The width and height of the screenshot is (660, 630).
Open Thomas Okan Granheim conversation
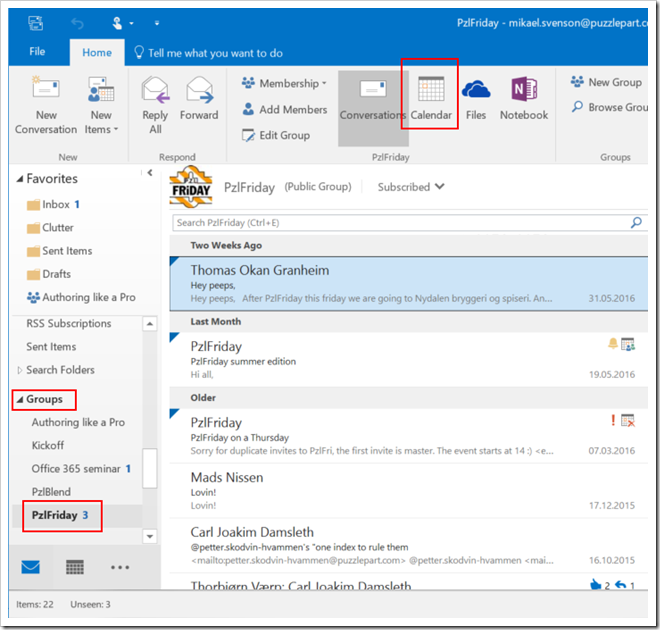[x=408, y=284]
